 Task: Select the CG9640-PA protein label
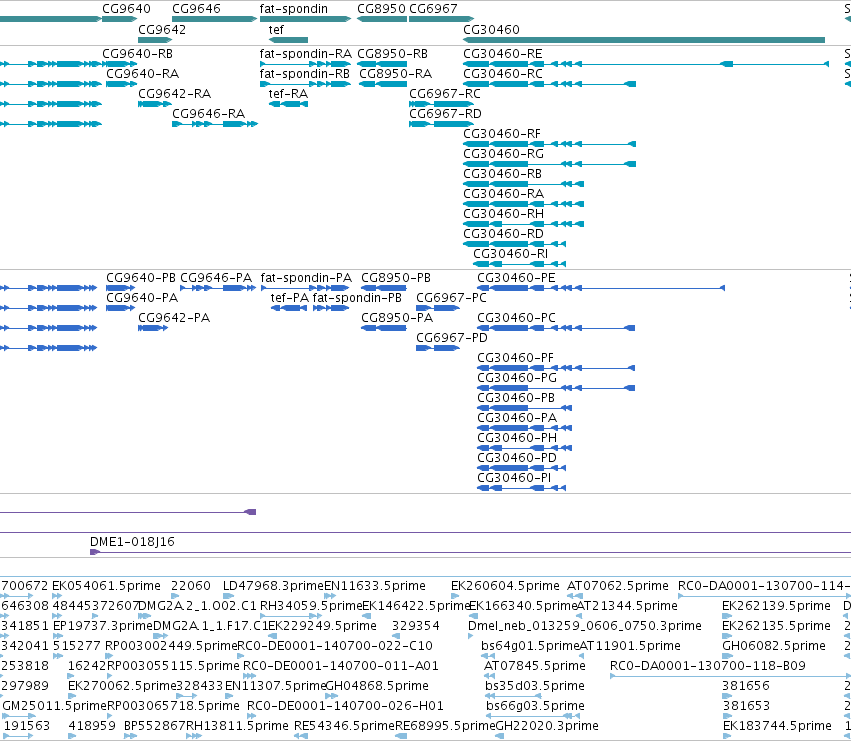pos(142,297)
